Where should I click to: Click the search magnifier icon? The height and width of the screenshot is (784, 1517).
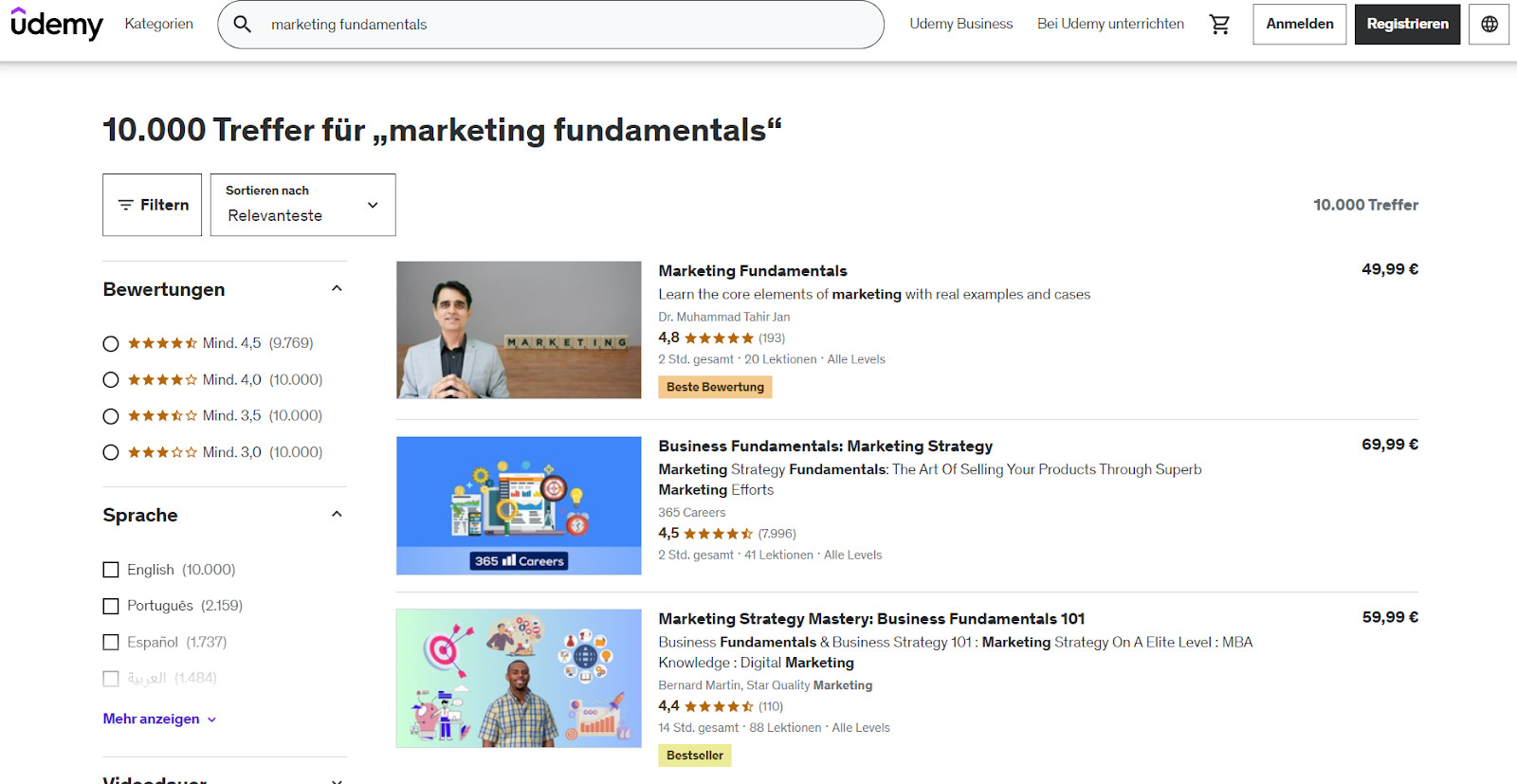(243, 24)
